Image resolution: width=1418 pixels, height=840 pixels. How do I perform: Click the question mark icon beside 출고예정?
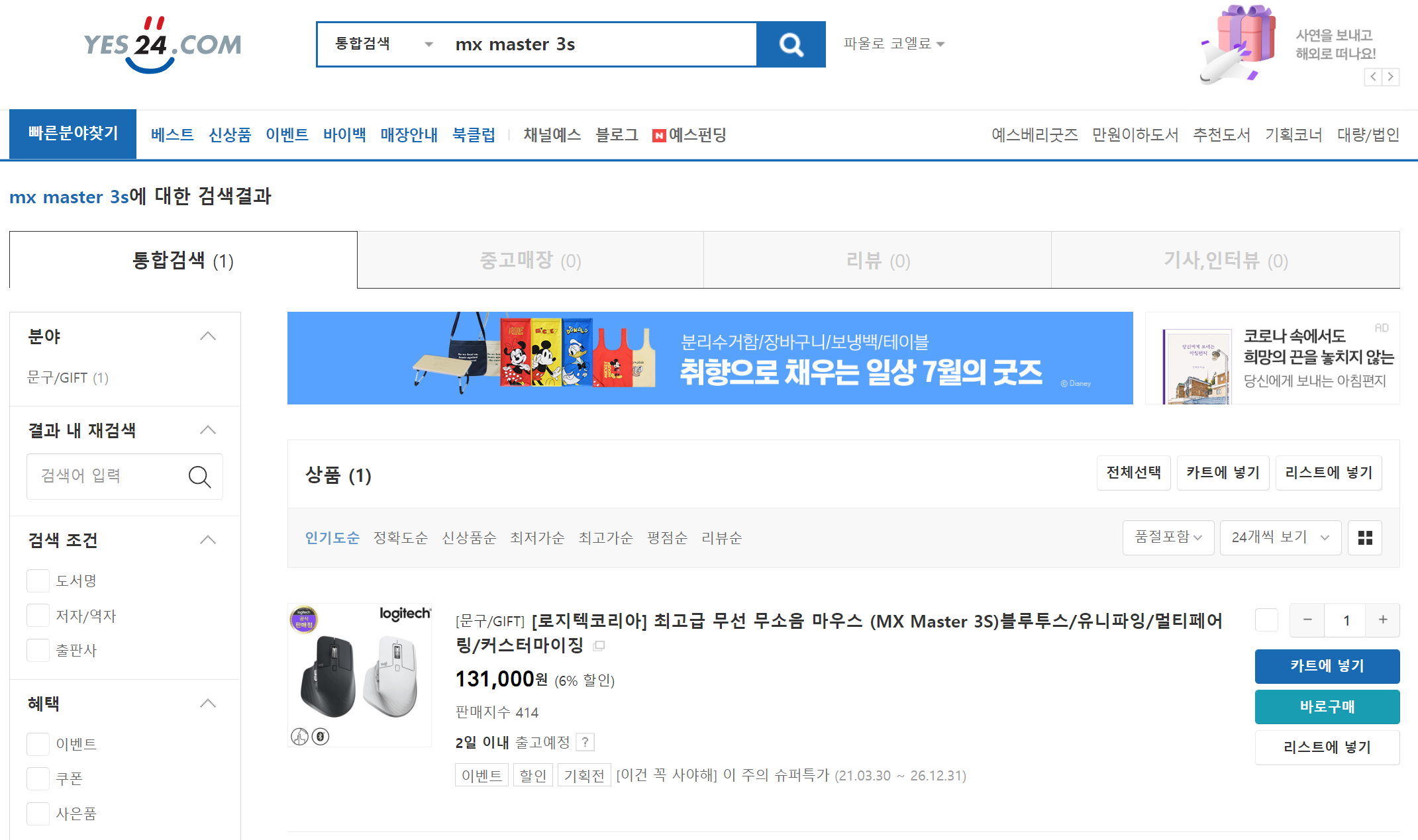pyautogui.click(x=585, y=742)
